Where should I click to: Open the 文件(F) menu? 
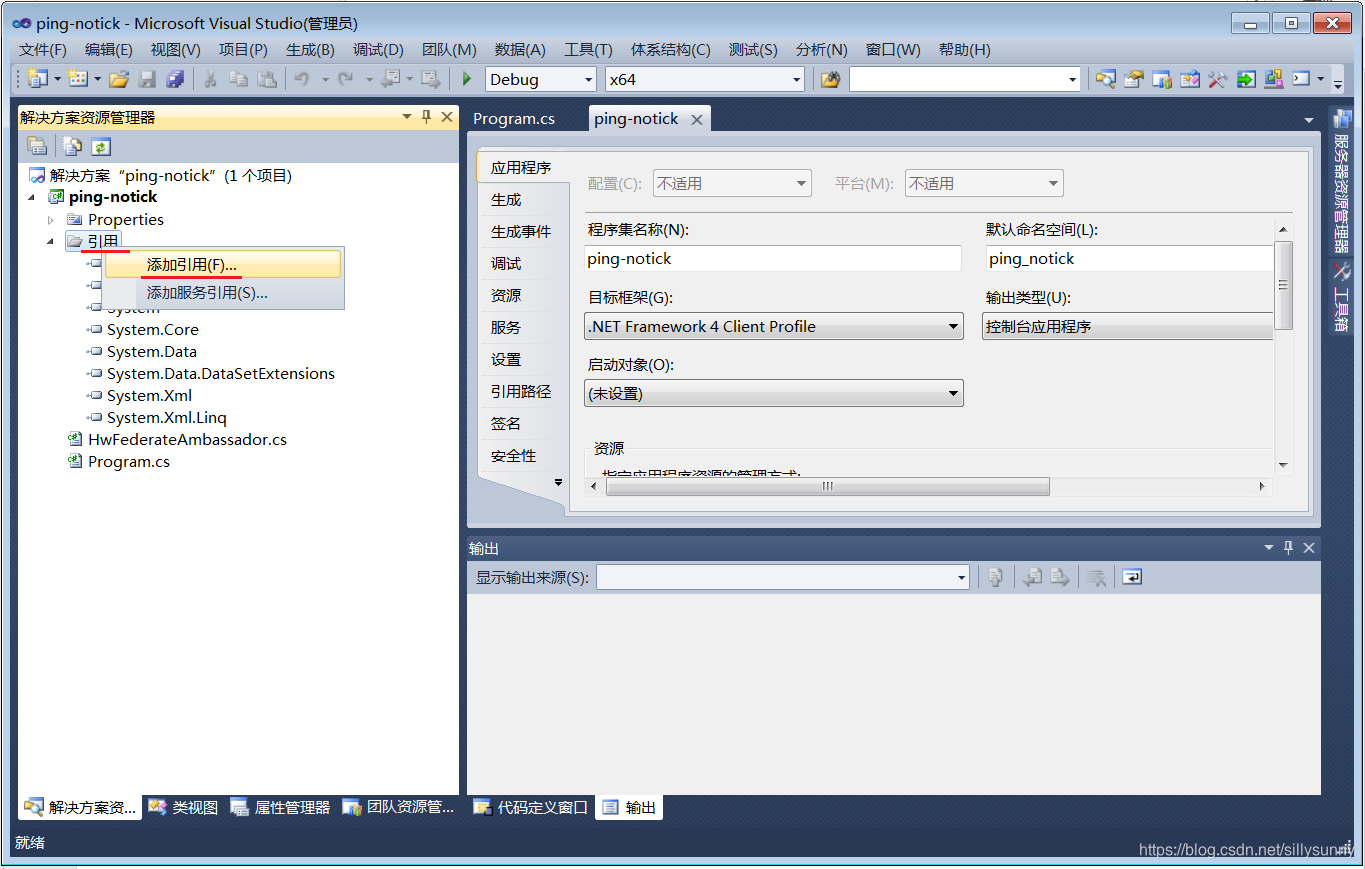pos(42,50)
